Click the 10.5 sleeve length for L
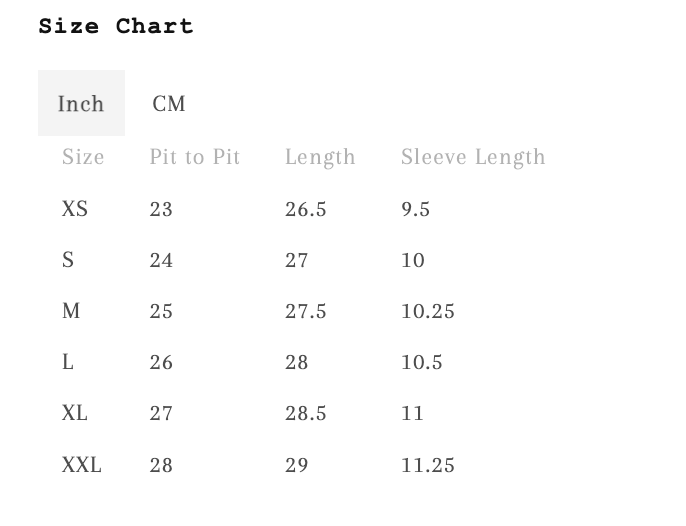This screenshot has width=686, height=526. [x=422, y=362]
